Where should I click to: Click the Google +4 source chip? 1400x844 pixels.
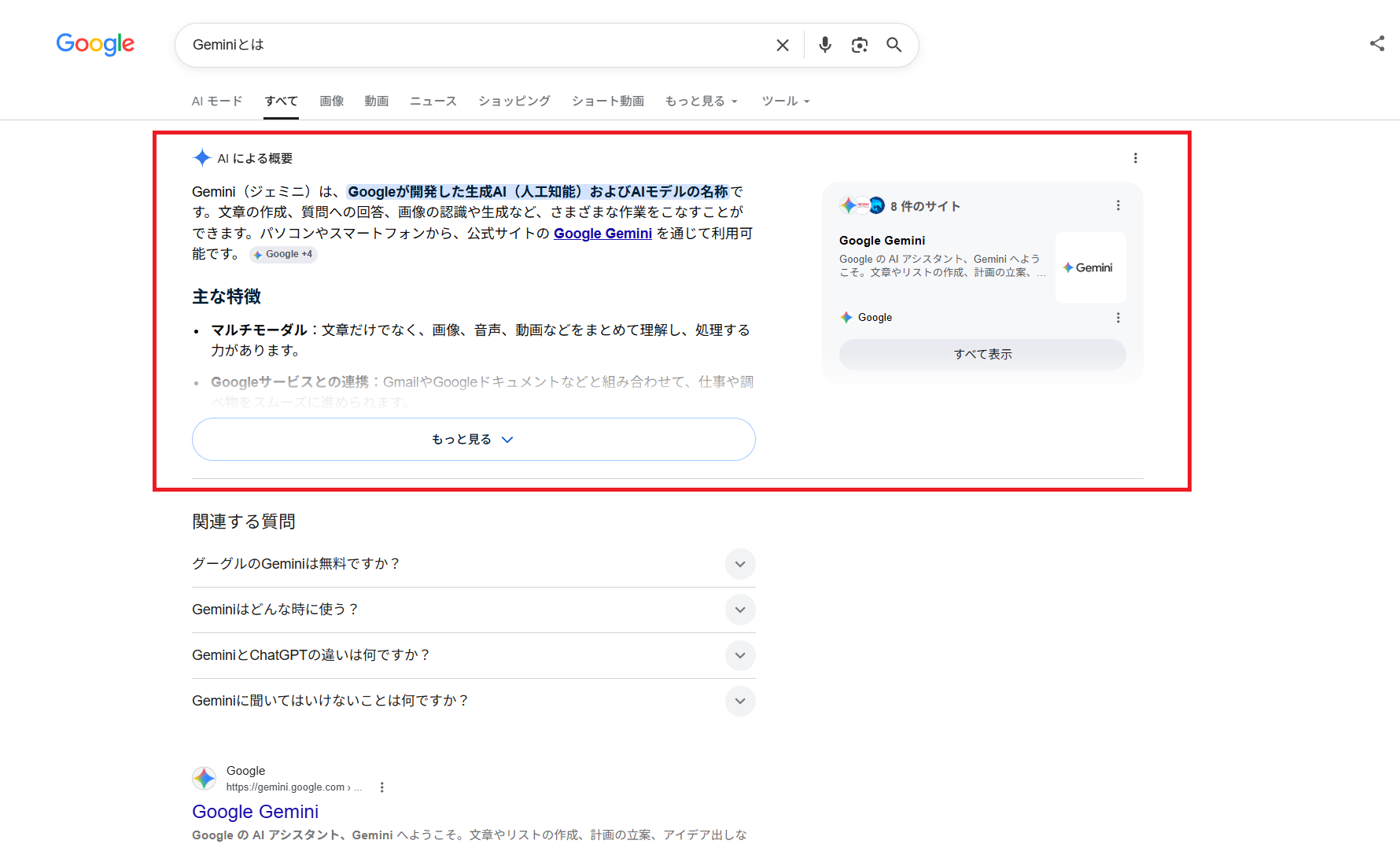[x=283, y=254]
